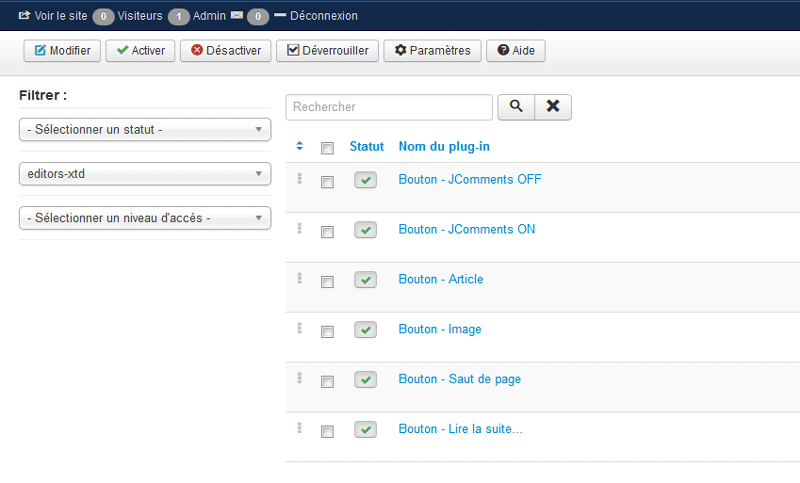800x483 pixels.
Task: Clear the search with the X button
Action: (x=553, y=107)
